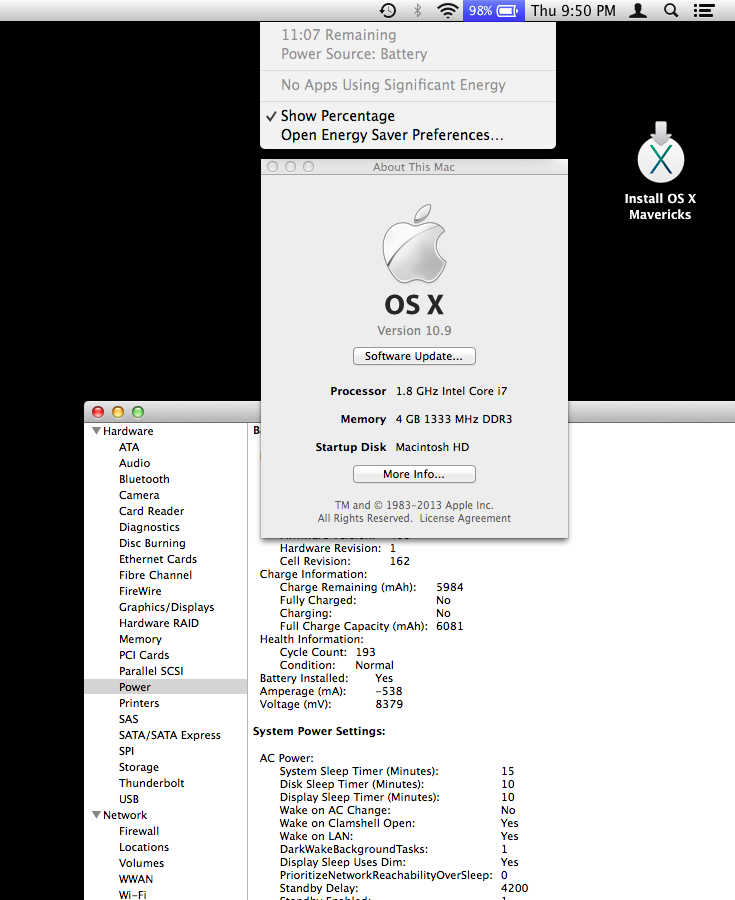This screenshot has width=735, height=900.
Task: Click System Power Settings heading
Action: [319, 731]
